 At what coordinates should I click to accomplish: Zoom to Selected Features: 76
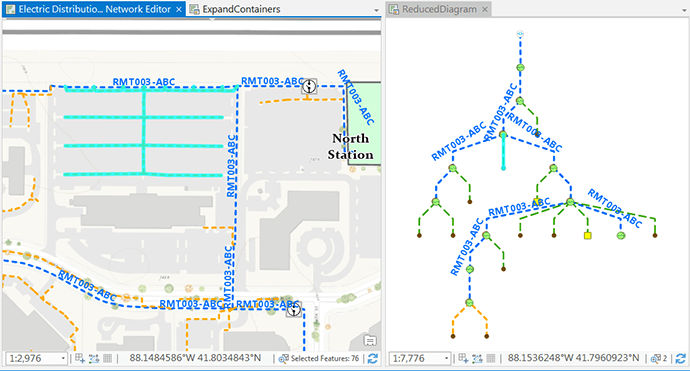coord(319,359)
